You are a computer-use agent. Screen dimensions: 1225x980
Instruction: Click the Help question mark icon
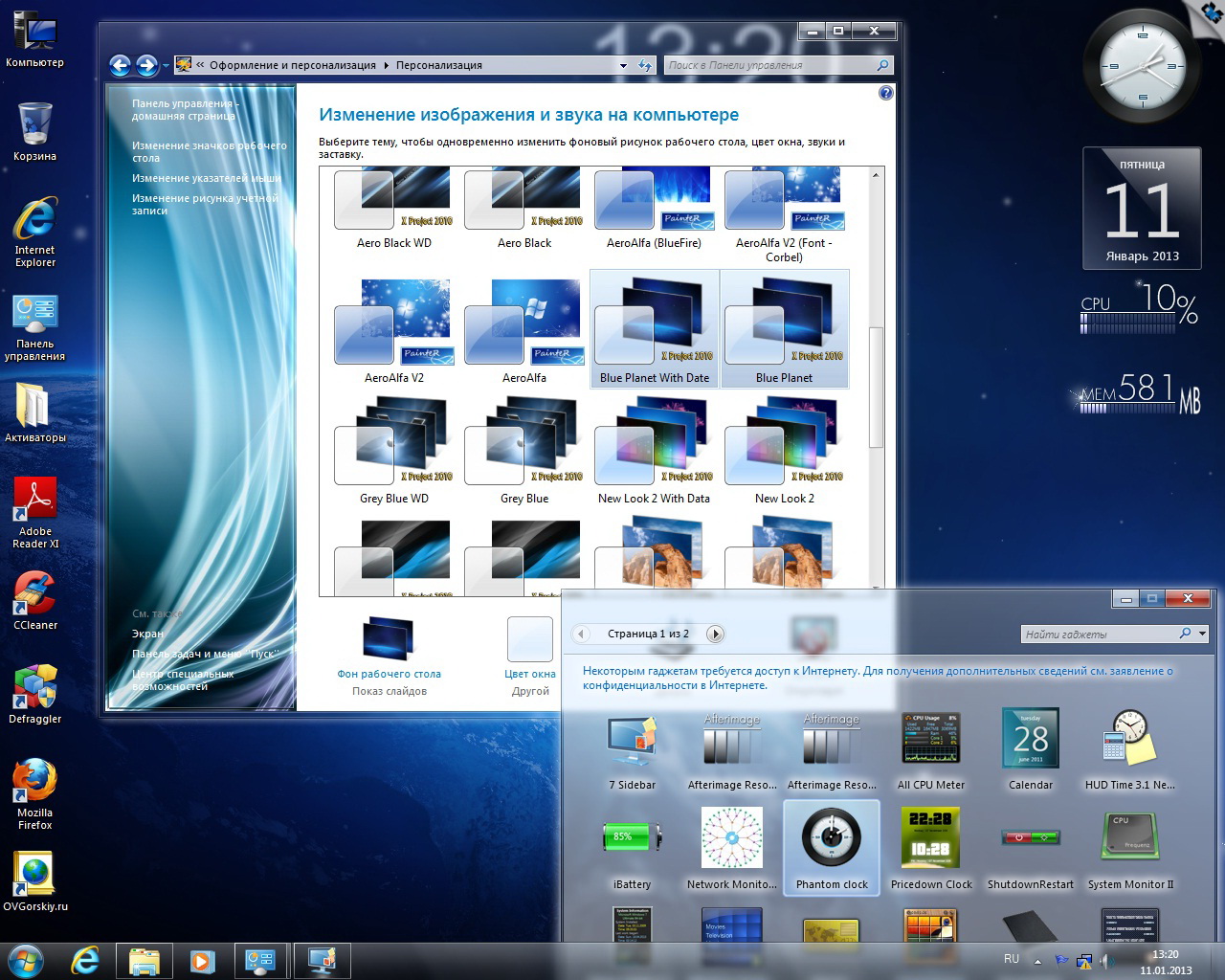(x=885, y=93)
